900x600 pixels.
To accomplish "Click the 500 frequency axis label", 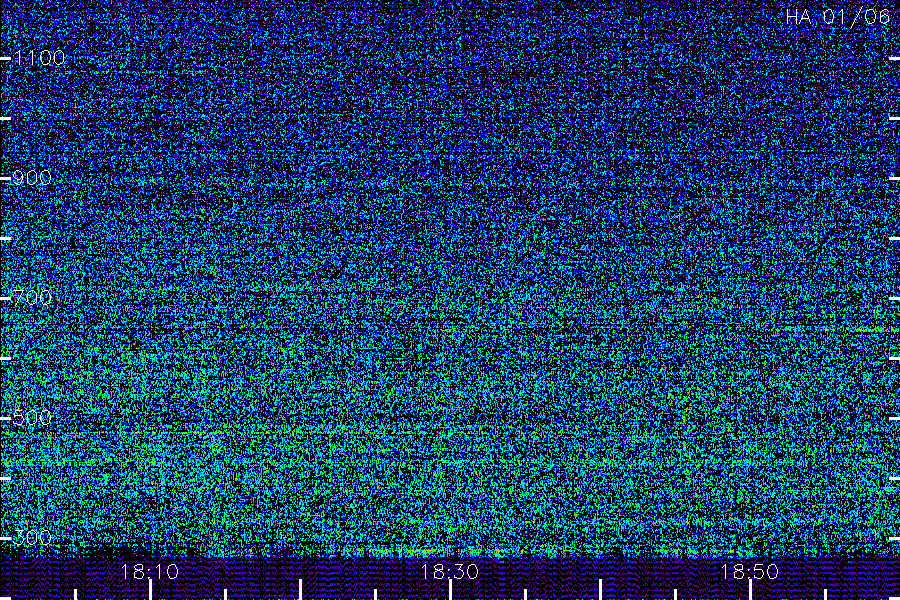I will click(32, 418).
